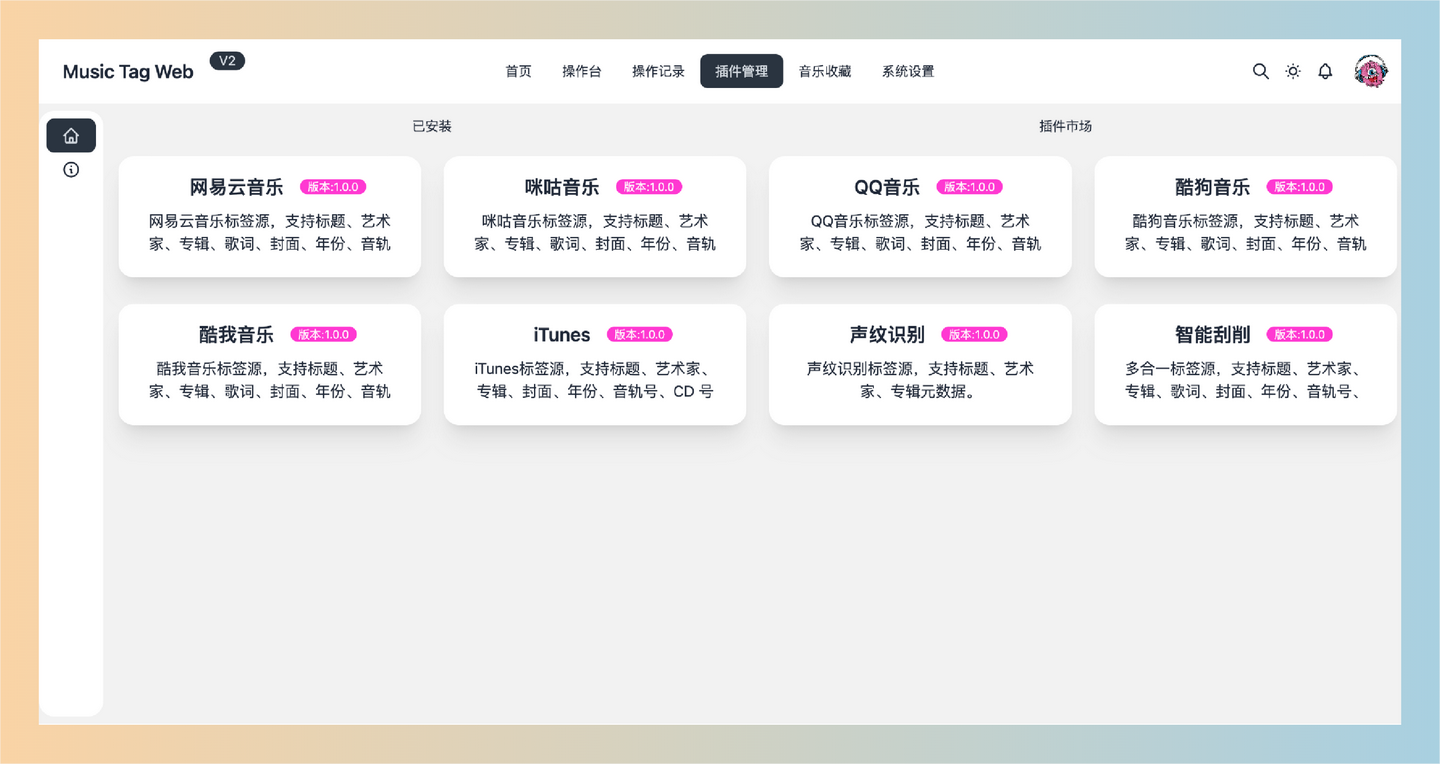
Task: Click the V2 badge next to Music Tag Web
Action: tap(227, 60)
